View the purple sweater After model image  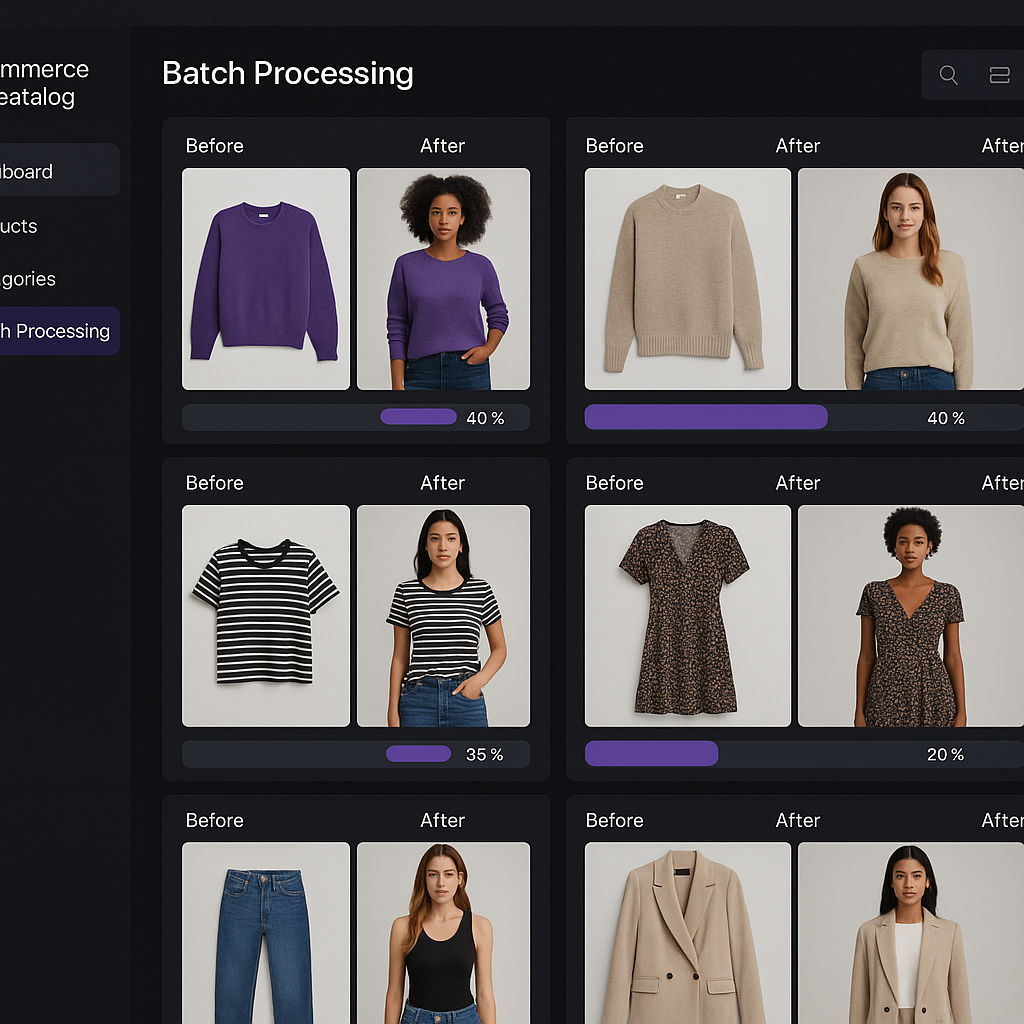(x=443, y=279)
